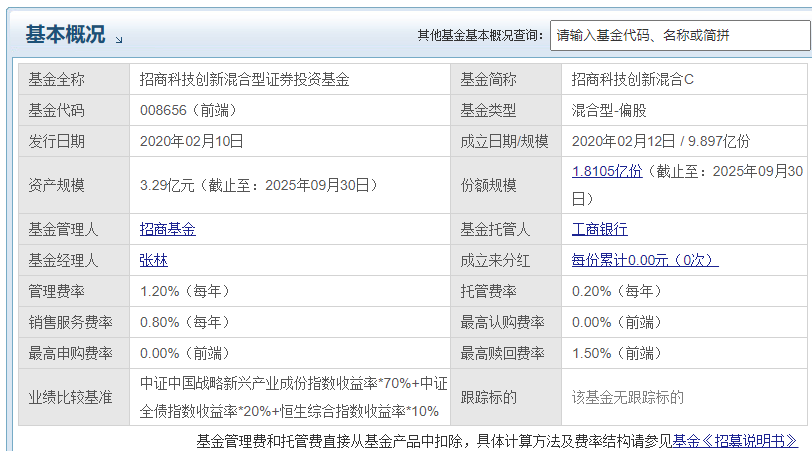
Task: Click the 基金经理人 row label
Action: [x=63, y=260]
